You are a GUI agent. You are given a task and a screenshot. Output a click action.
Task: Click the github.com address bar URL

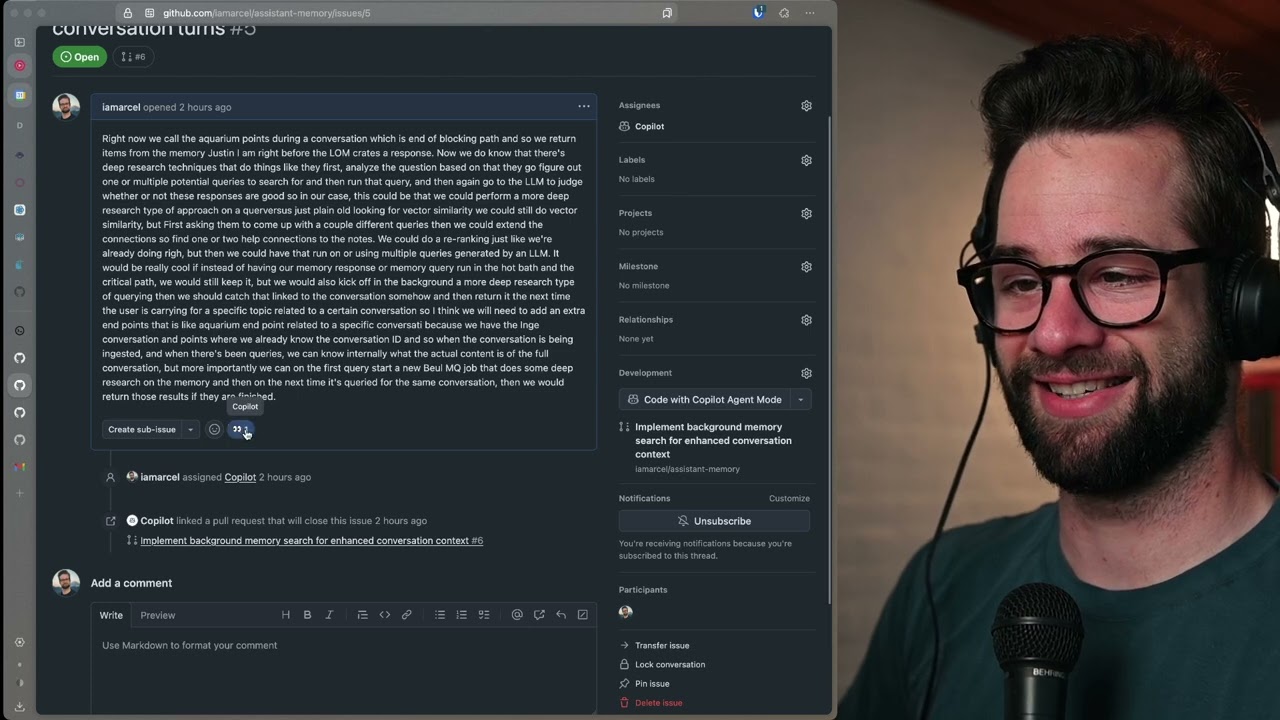click(x=266, y=13)
